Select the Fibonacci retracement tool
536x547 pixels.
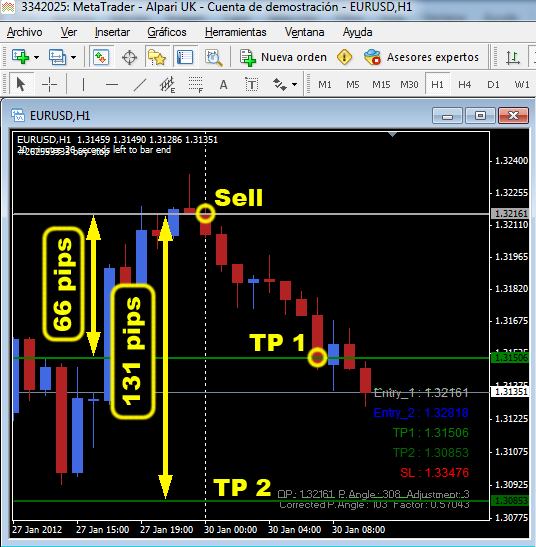point(195,85)
